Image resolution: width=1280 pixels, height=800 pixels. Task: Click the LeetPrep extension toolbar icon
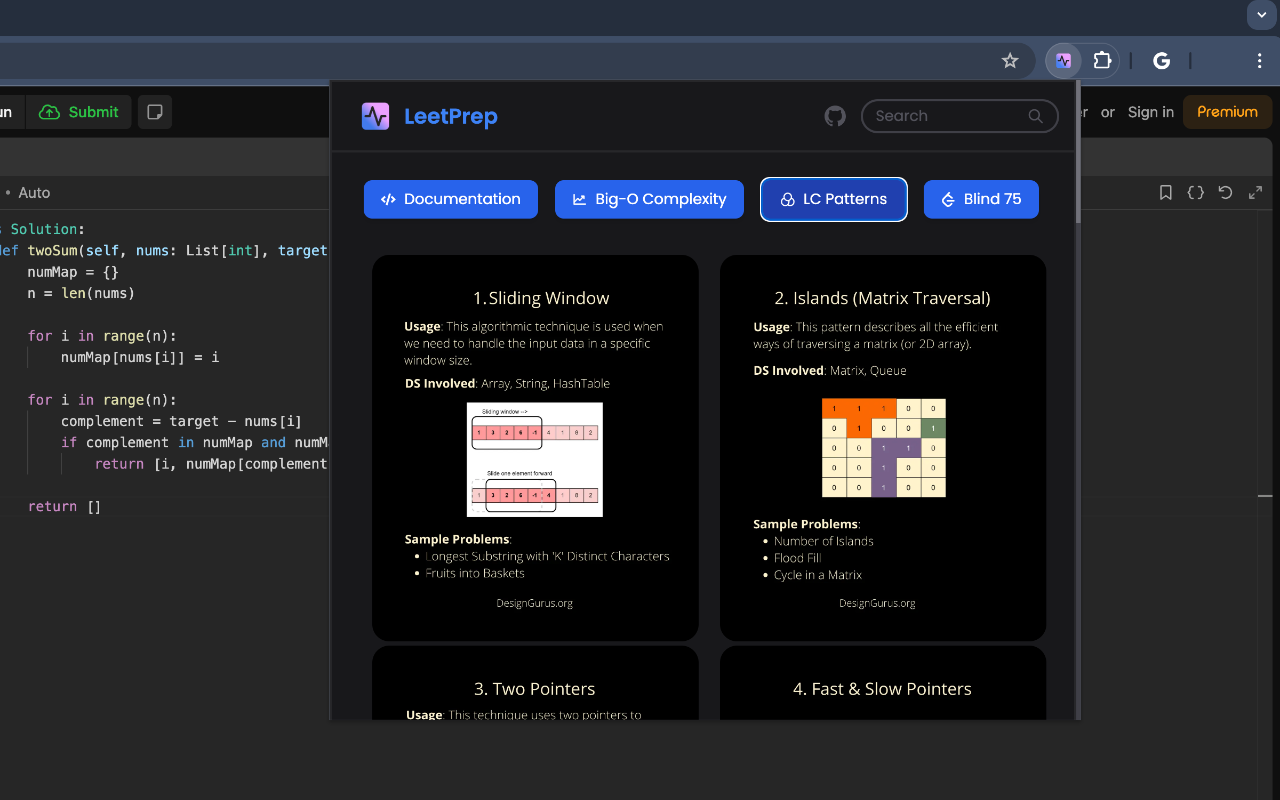point(1062,60)
